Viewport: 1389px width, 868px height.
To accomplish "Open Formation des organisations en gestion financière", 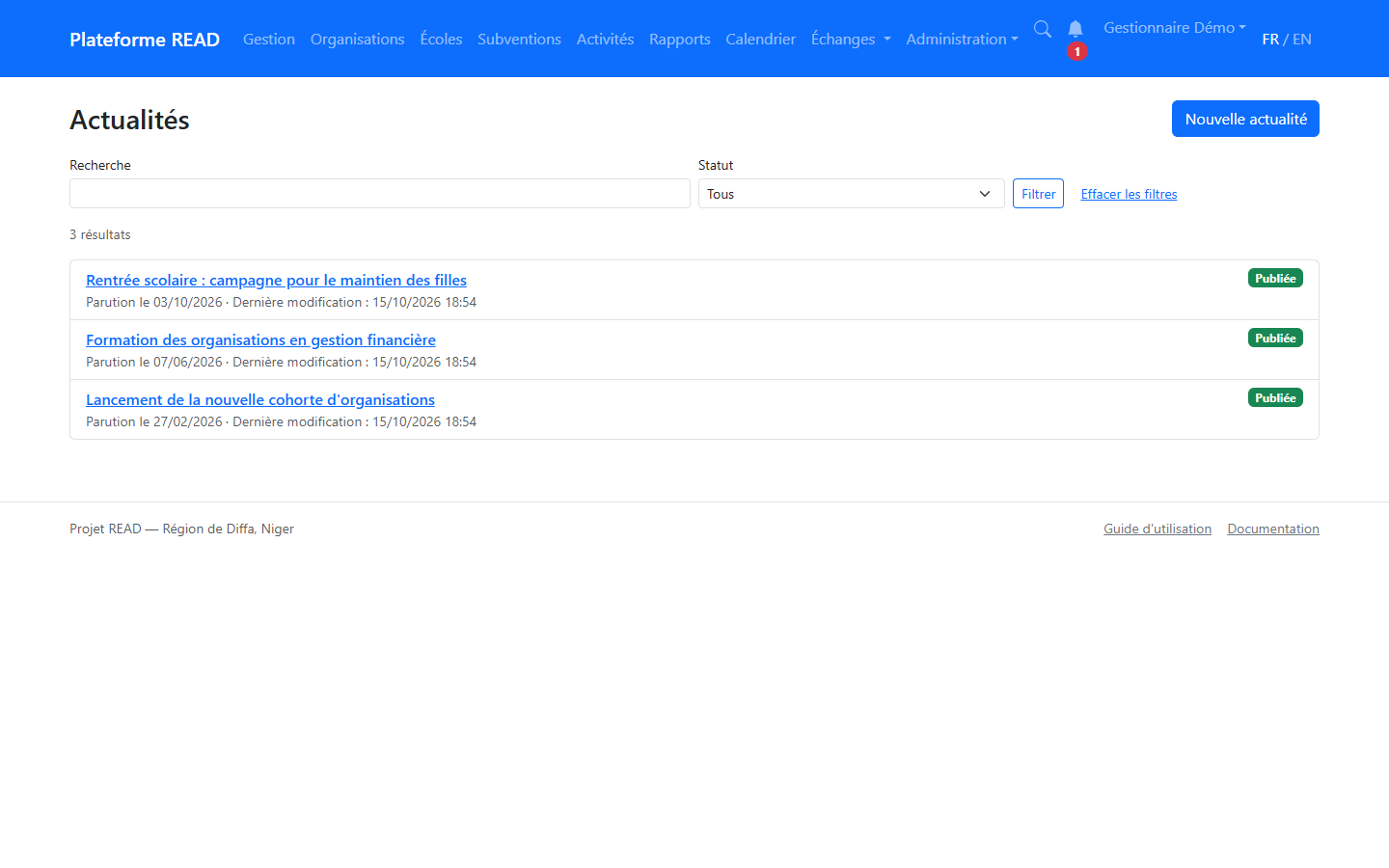I will pyautogui.click(x=260, y=339).
